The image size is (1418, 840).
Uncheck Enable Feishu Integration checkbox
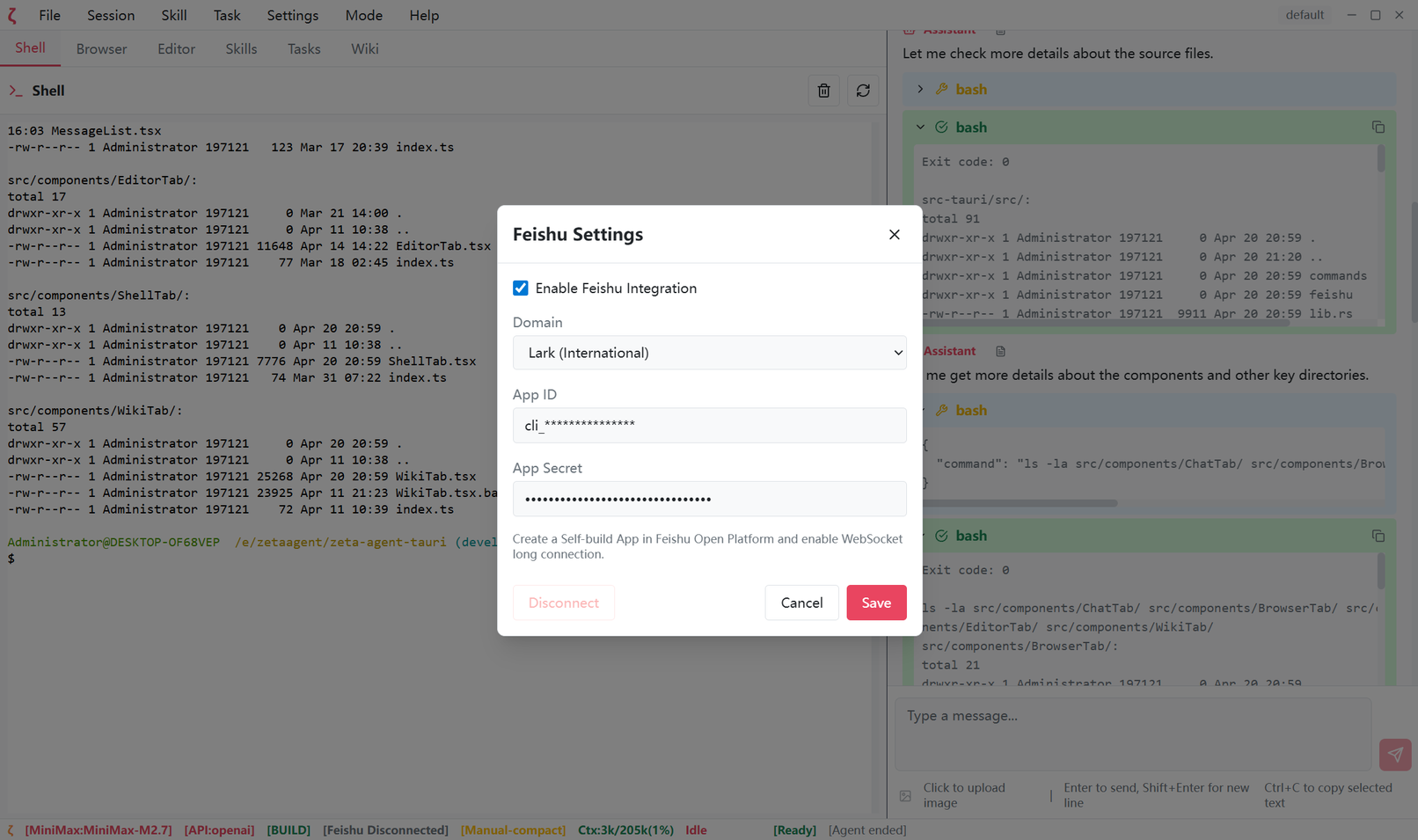click(521, 289)
